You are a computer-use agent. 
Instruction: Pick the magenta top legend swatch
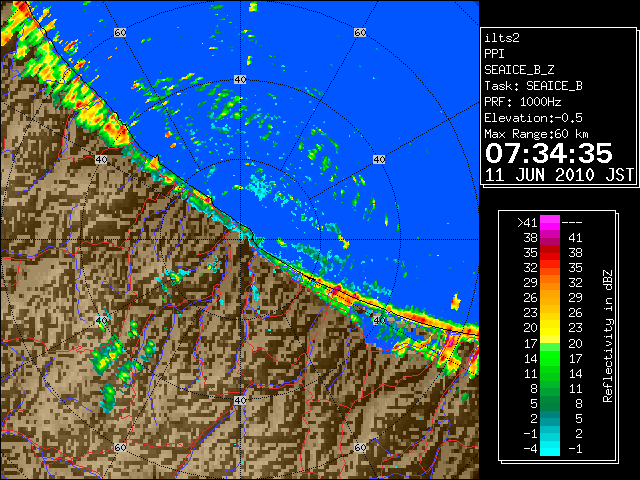550,223
